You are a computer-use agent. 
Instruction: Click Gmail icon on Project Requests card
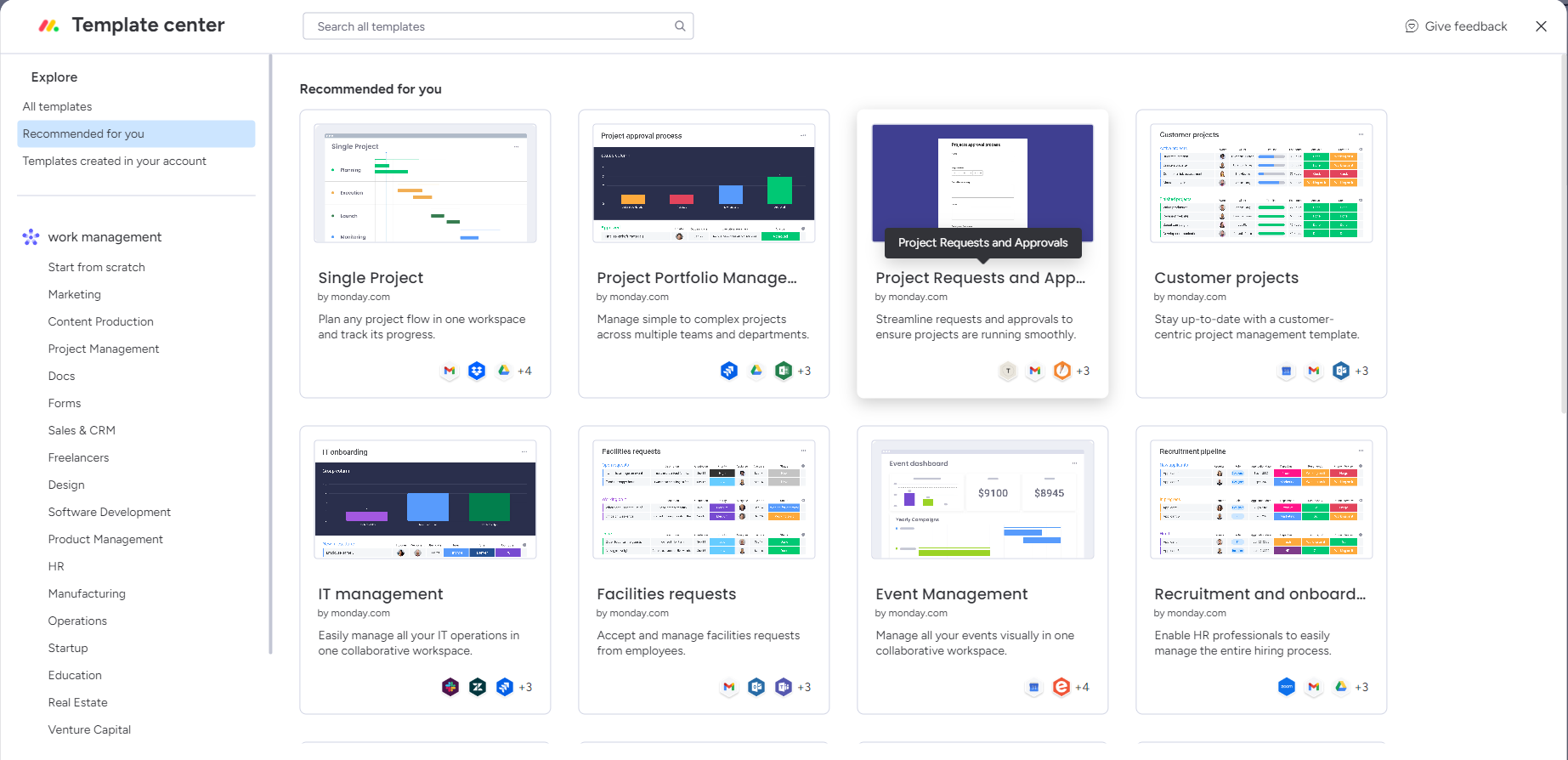click(x=1035, y=371)
